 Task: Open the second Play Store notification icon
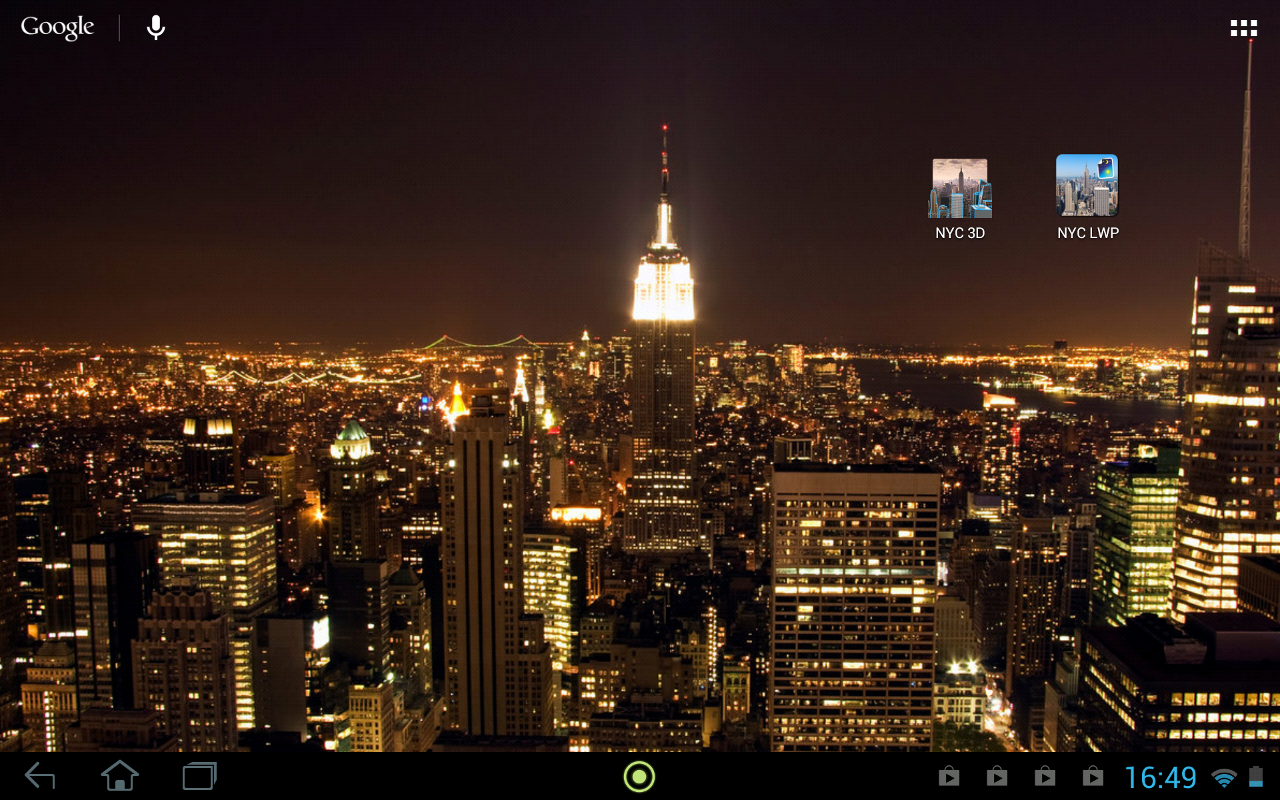coord(997,776)
